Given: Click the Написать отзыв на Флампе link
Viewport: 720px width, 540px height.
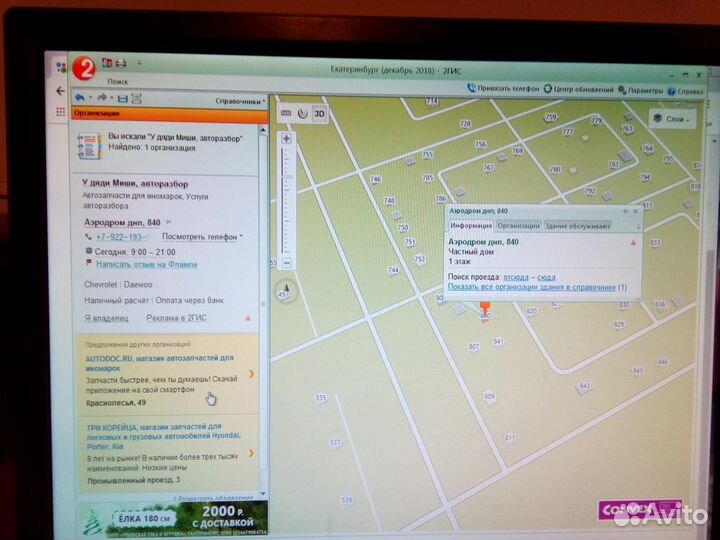Looking at the screenshot, I should point(146,264).
